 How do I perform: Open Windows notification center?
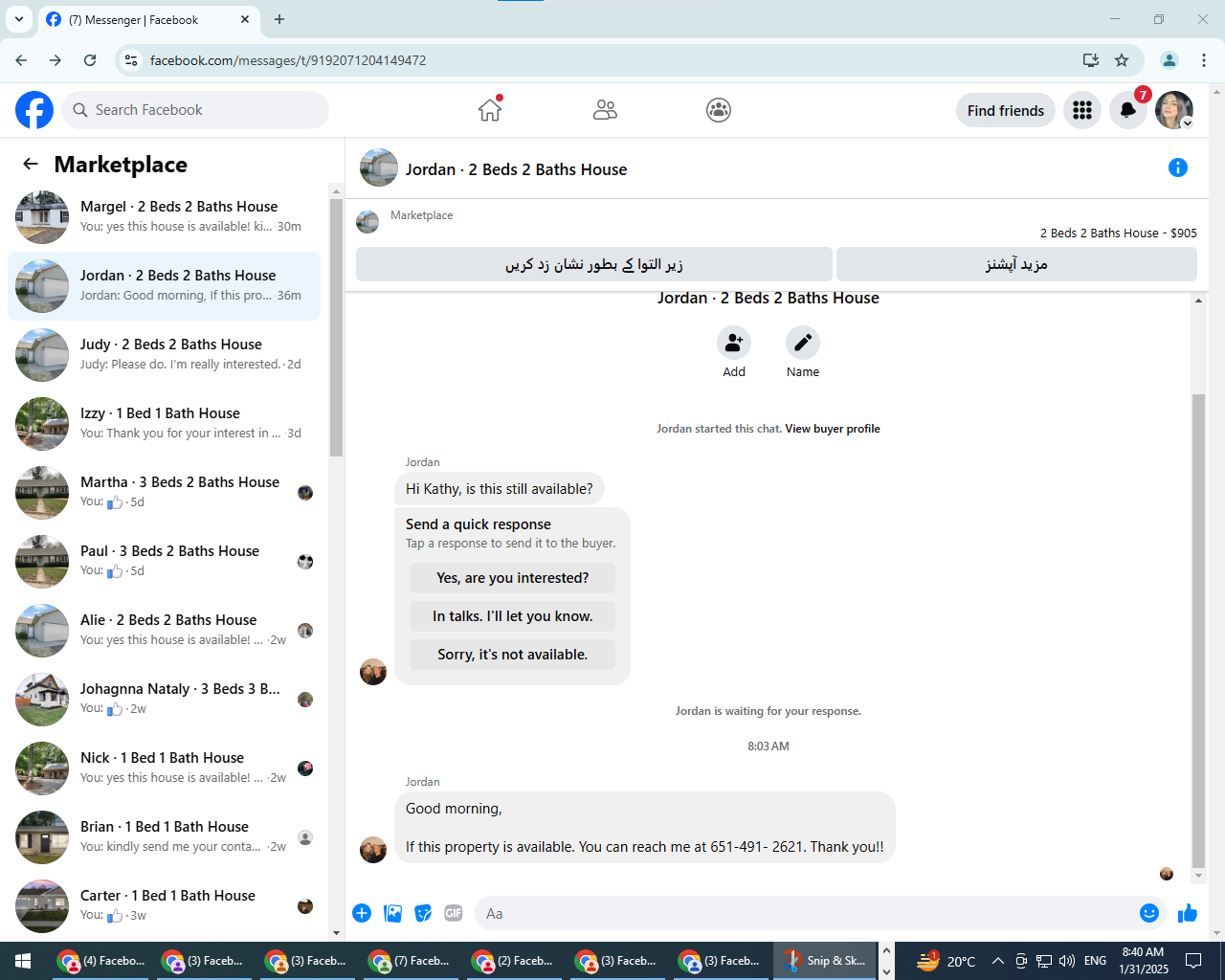[x=1193, y=961]
